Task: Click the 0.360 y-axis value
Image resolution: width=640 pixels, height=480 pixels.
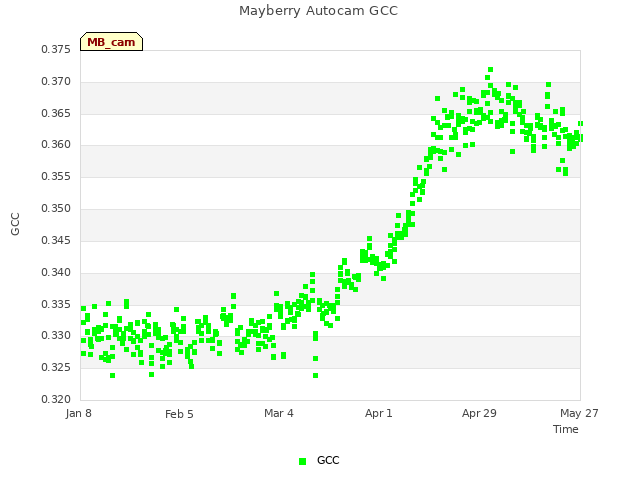Action: [56, 144]
